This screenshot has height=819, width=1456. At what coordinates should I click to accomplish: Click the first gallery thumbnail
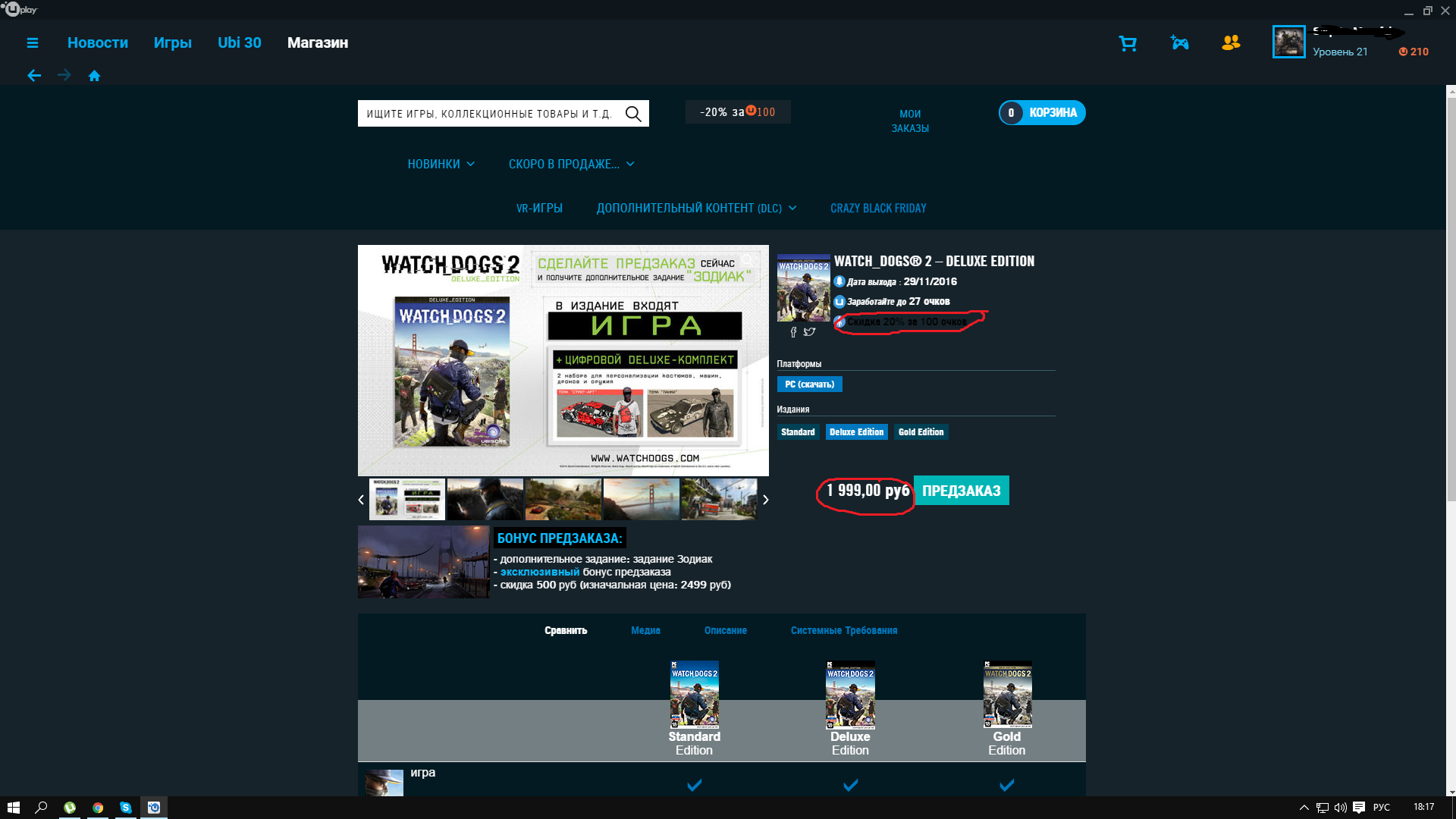pos(407,499)
